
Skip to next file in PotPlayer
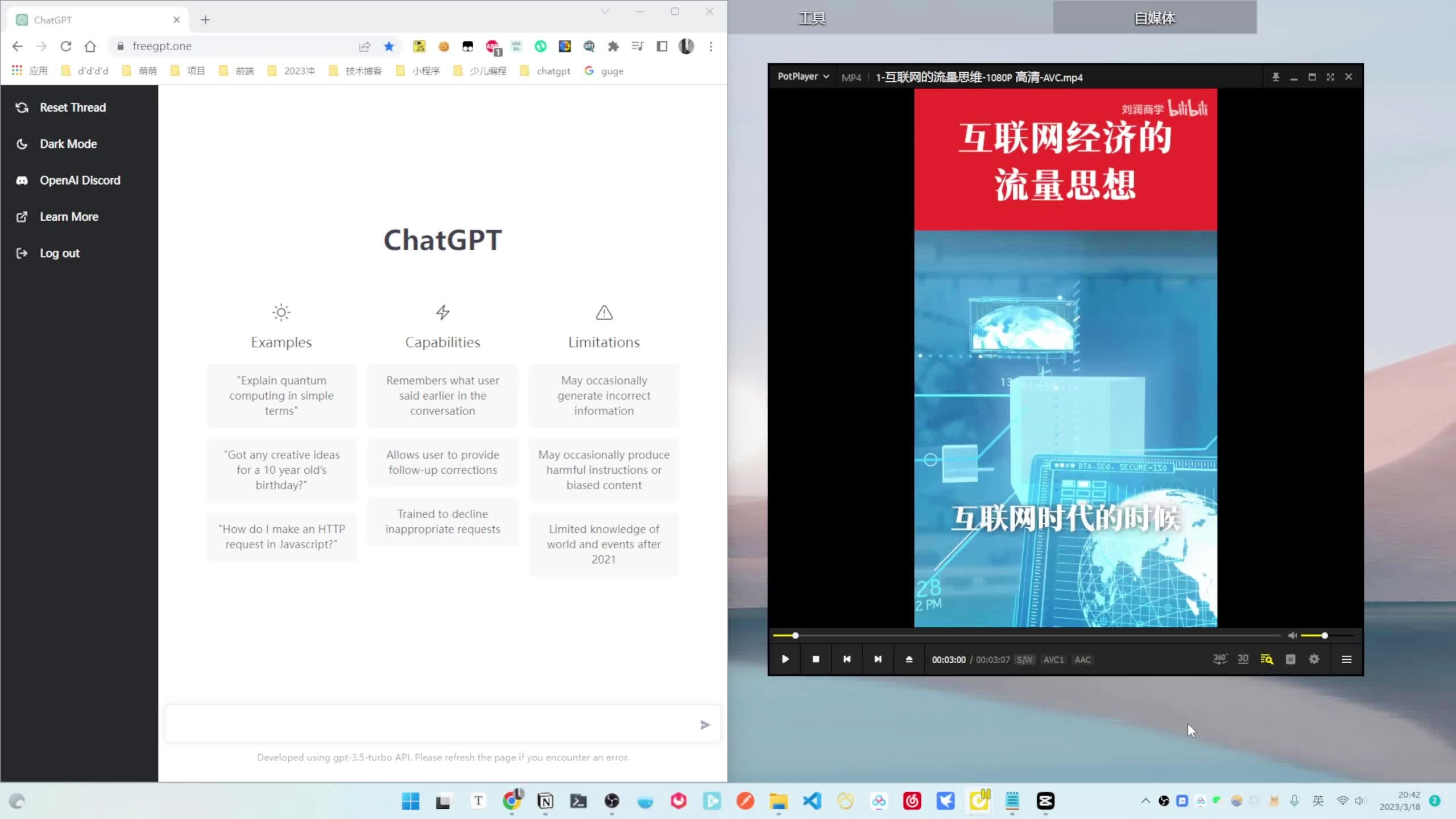pyautogui.click(x=878, y=659)
